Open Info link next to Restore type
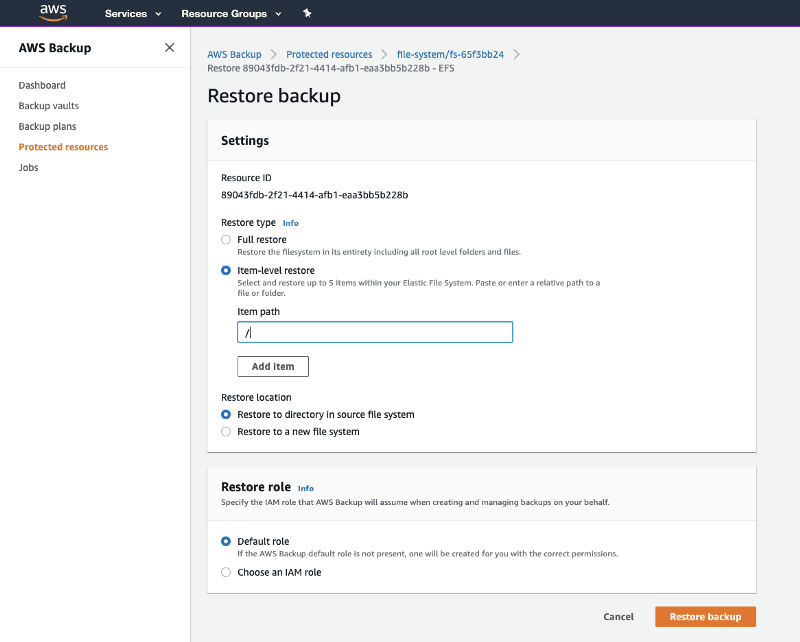 point(290,223)
